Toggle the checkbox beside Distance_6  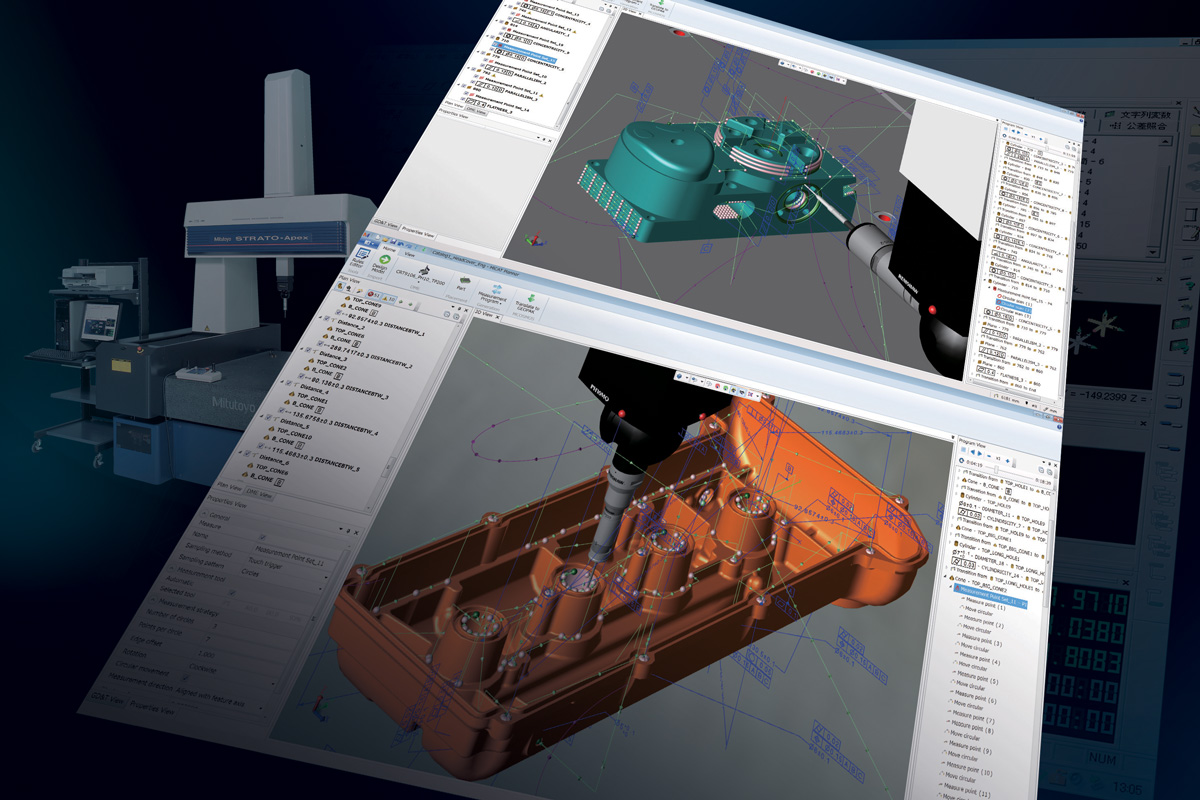[247, 453]
